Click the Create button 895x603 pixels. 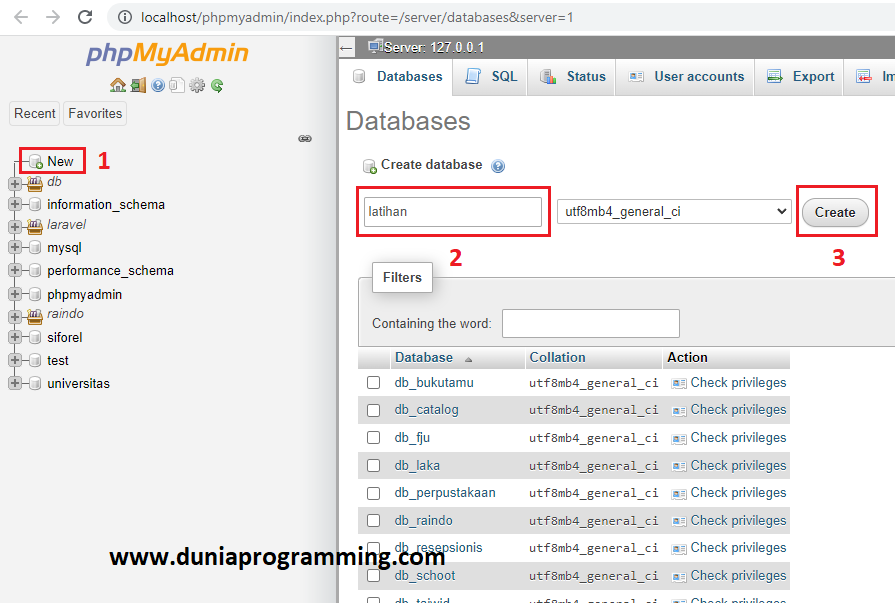tap(835, 212)
